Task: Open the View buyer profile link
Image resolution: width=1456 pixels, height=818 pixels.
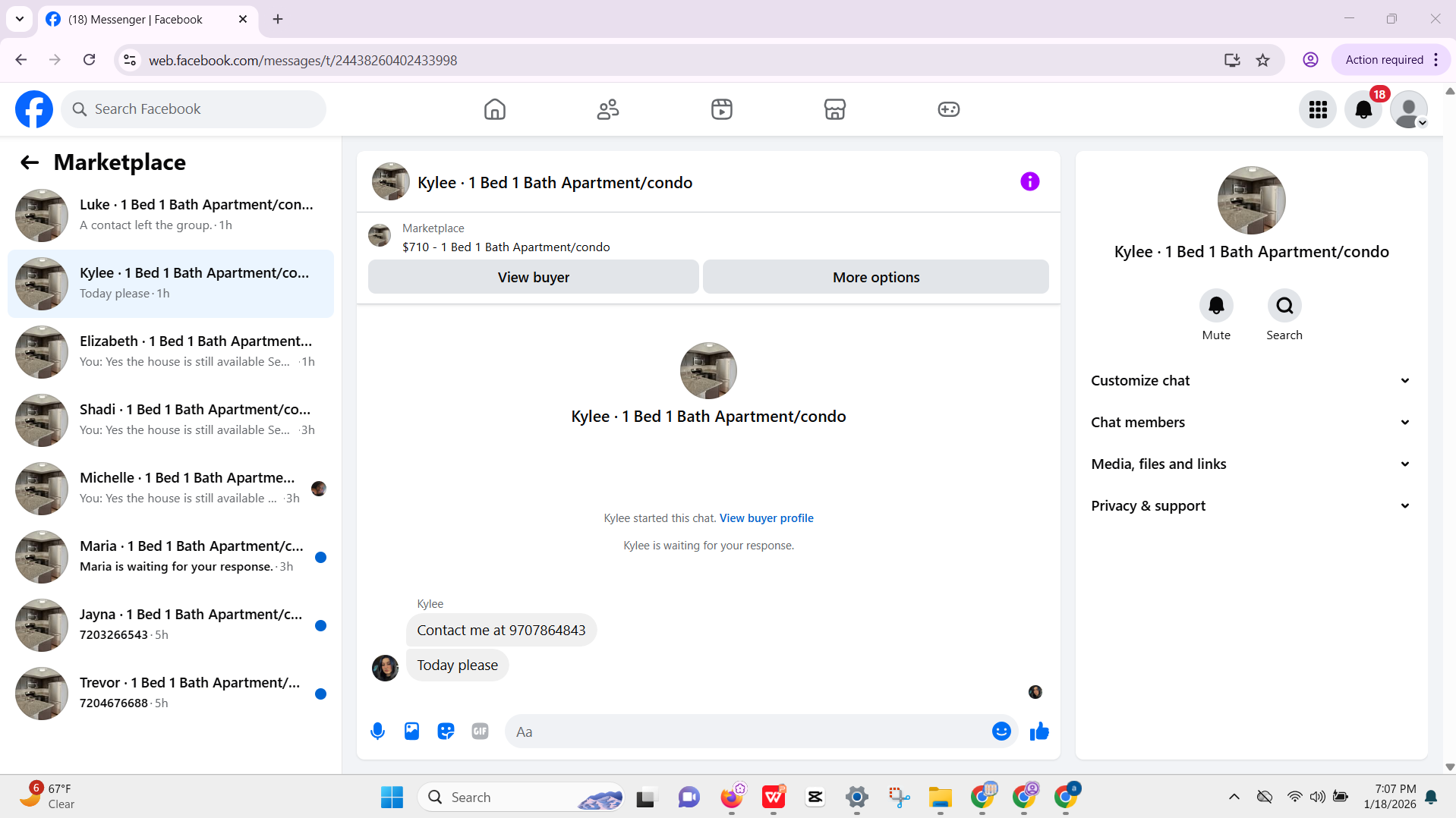Action: [767, 518]
